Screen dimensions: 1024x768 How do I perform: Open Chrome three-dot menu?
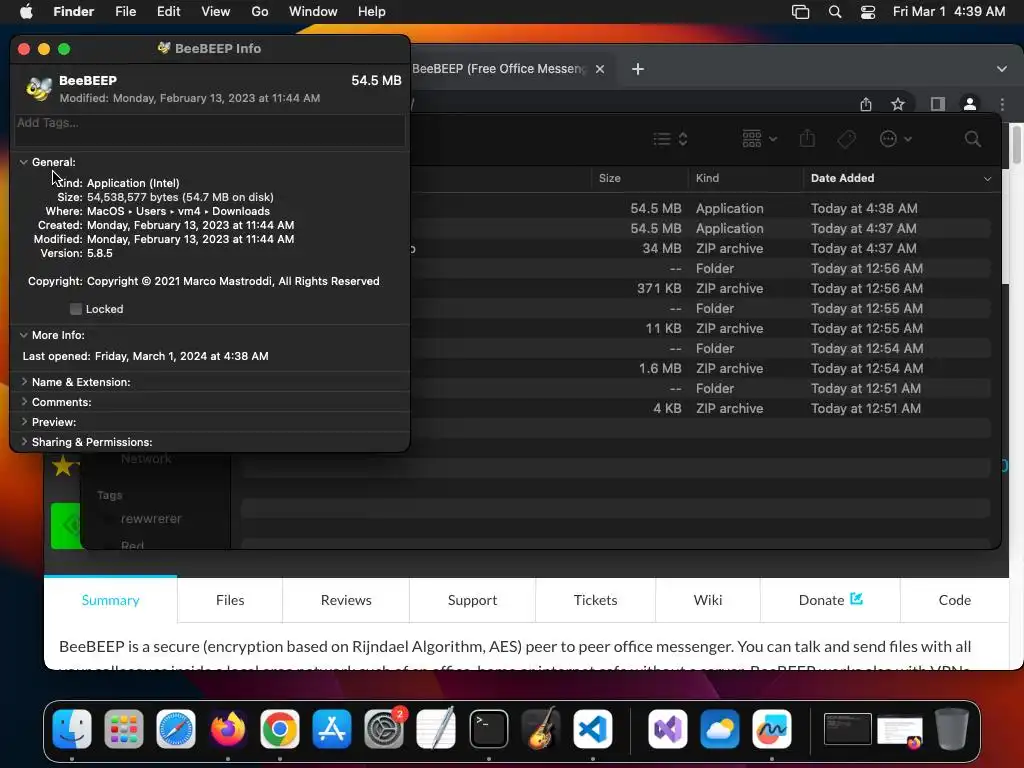1002,104
